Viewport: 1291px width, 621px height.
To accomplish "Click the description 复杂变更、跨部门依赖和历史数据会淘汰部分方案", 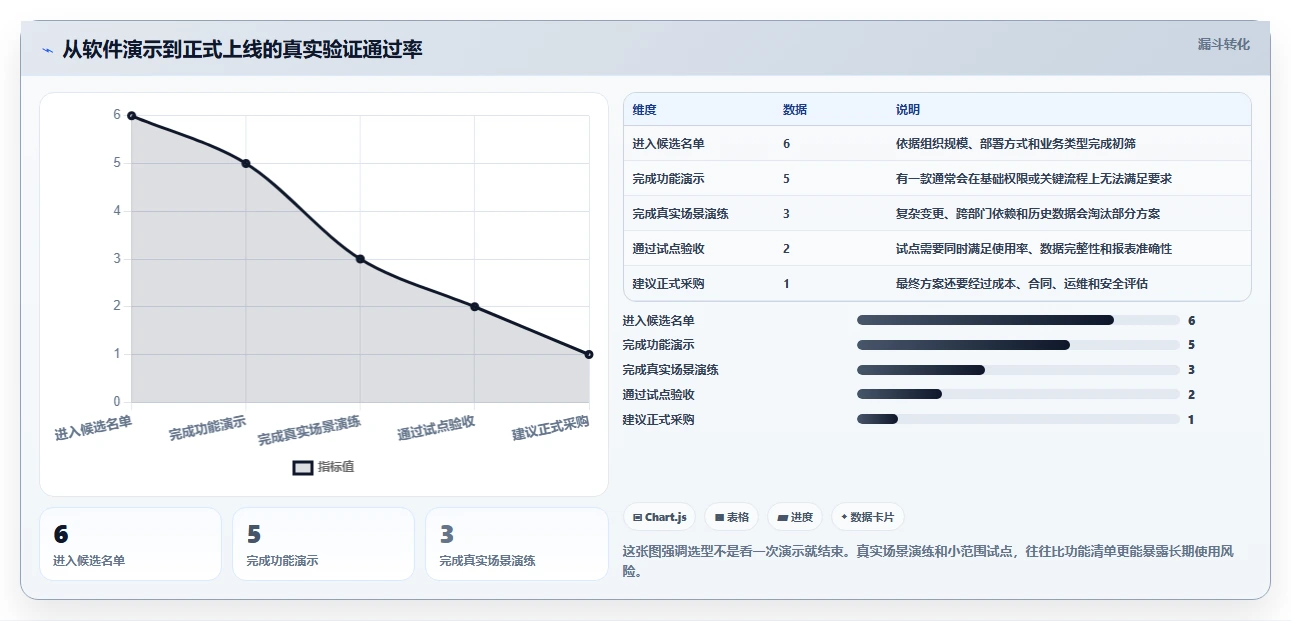I will [x=1028, y=214].
